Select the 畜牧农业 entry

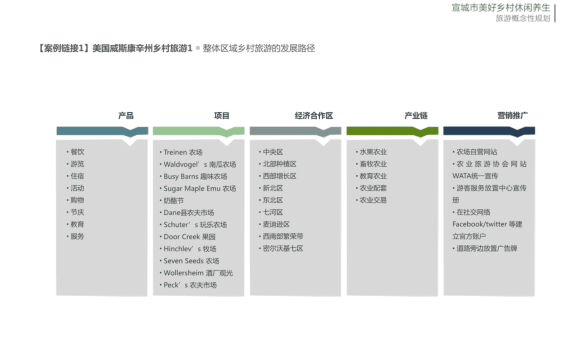coord(373,164)
